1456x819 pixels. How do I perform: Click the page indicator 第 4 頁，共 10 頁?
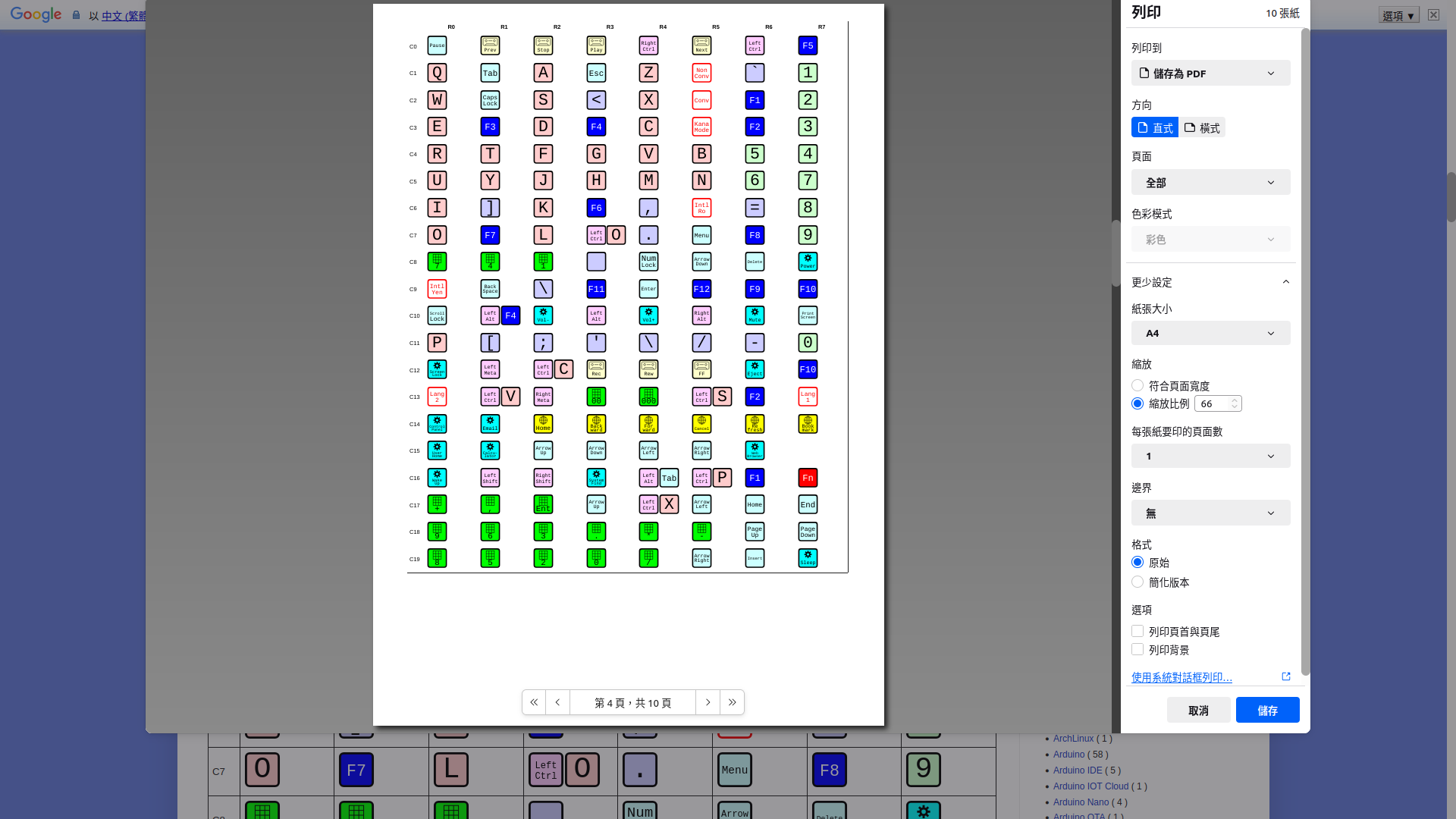pos(632,702)
